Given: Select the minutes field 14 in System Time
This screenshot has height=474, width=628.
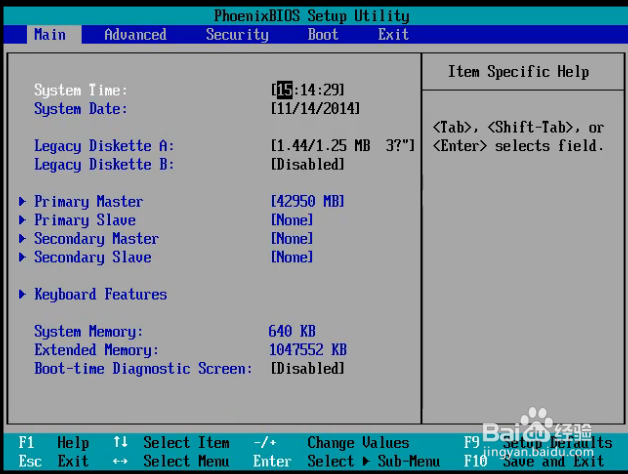Looking at the screenshot, I should tap(308, 90).
